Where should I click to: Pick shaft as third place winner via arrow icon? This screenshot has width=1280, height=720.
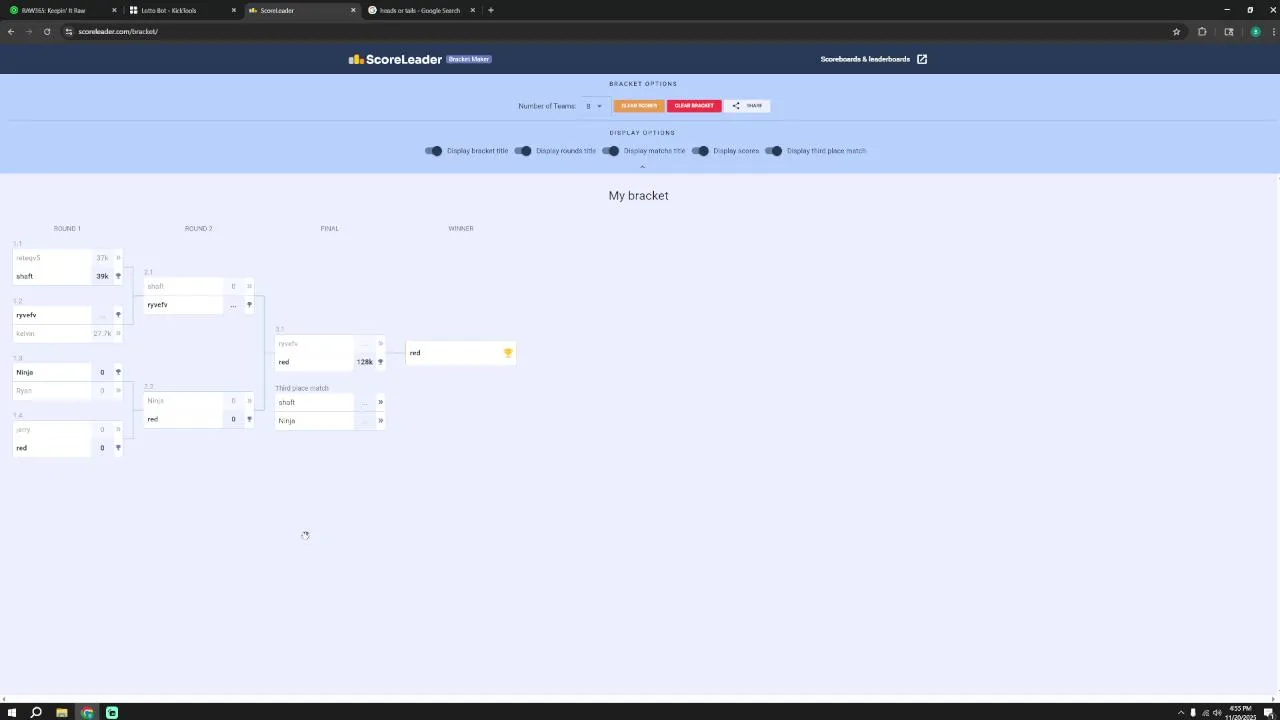coord(380,402)
